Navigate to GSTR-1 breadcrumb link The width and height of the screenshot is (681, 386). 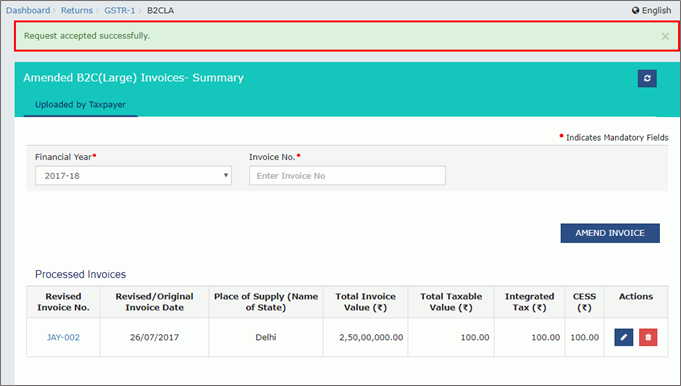pos(119,10)
